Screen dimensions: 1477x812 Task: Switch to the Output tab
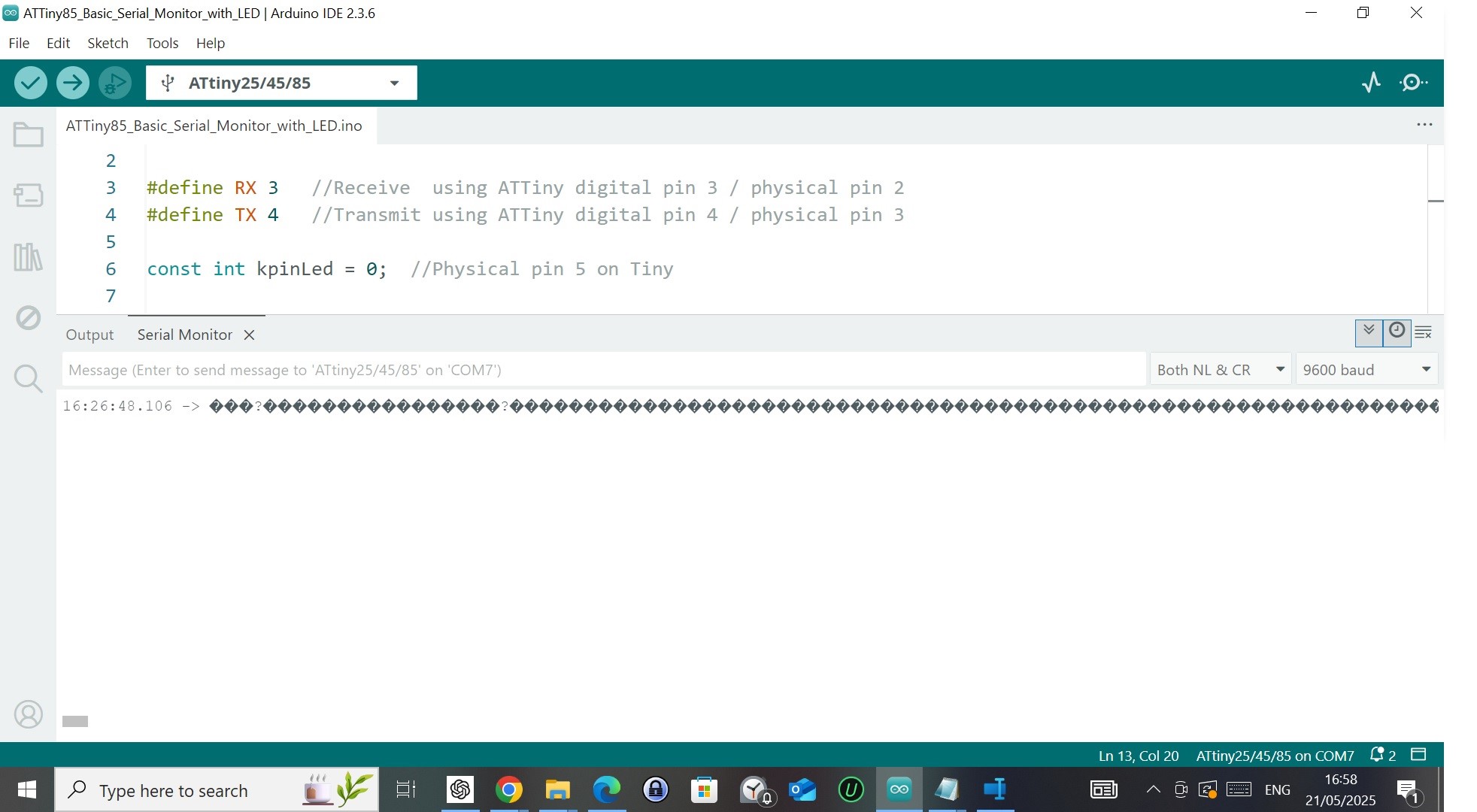(x=89, y=335)
